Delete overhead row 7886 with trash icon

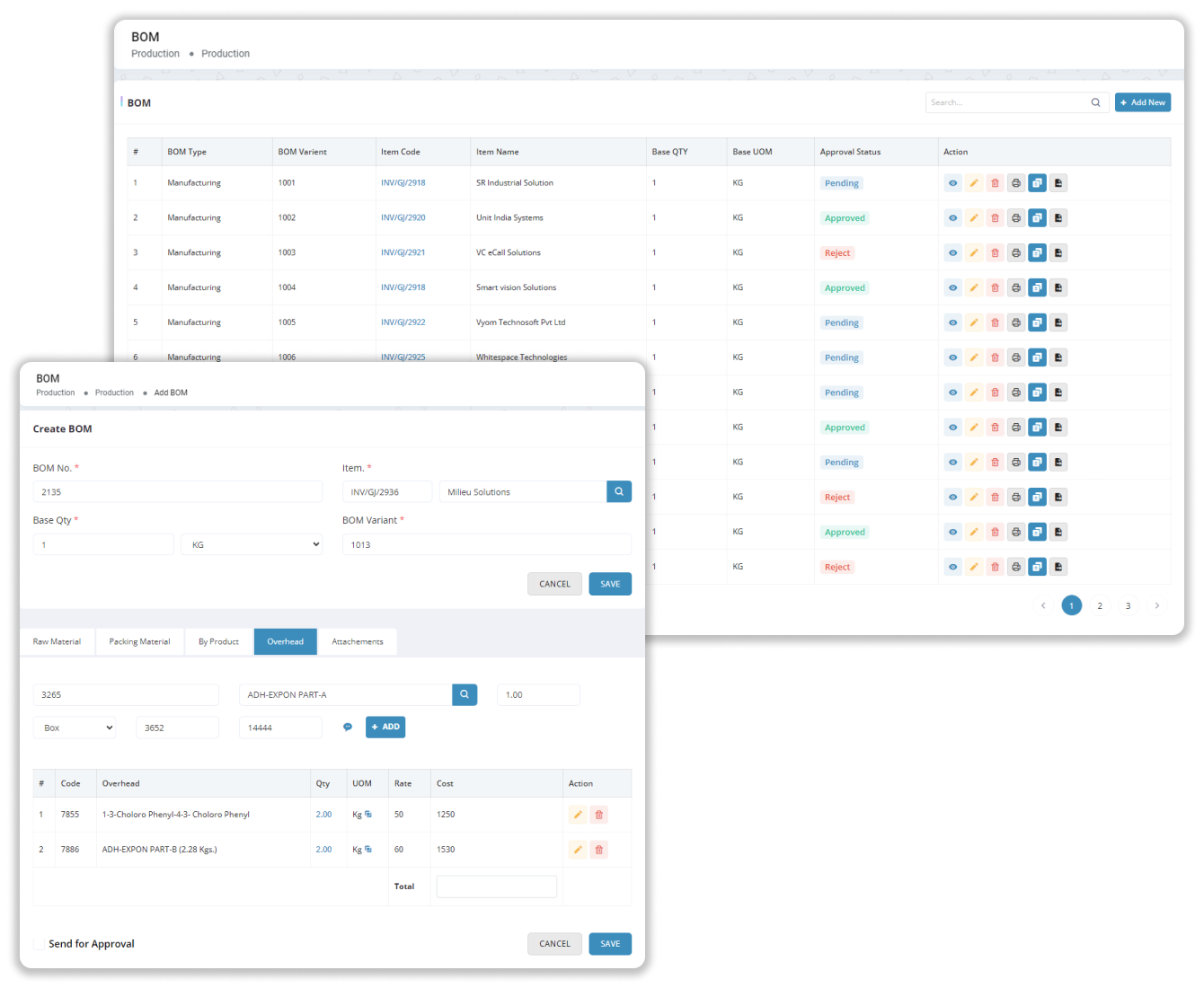point(599,850)
